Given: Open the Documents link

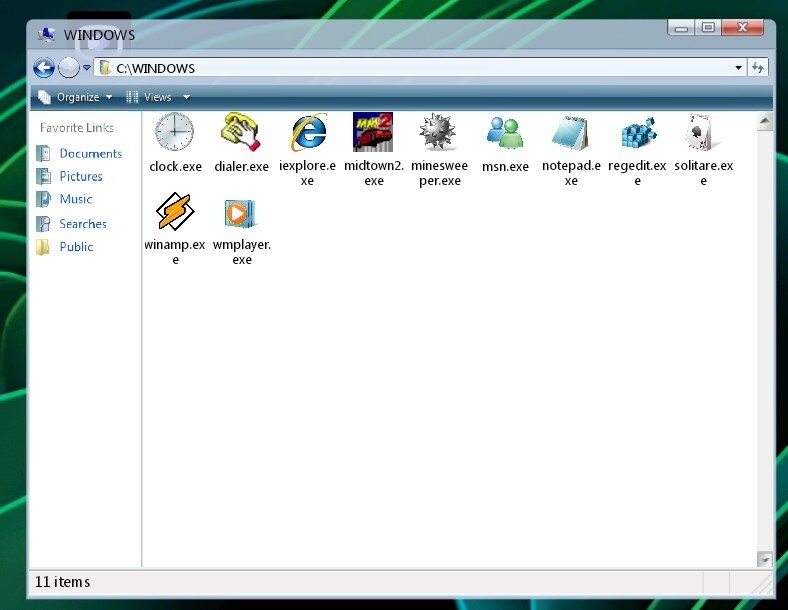Looking at the screenshot, I should 90,153.
